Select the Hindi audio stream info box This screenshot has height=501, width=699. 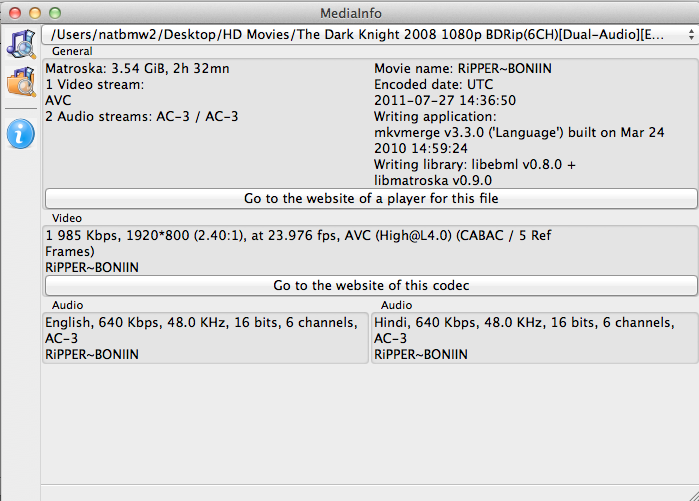(535, 338)
